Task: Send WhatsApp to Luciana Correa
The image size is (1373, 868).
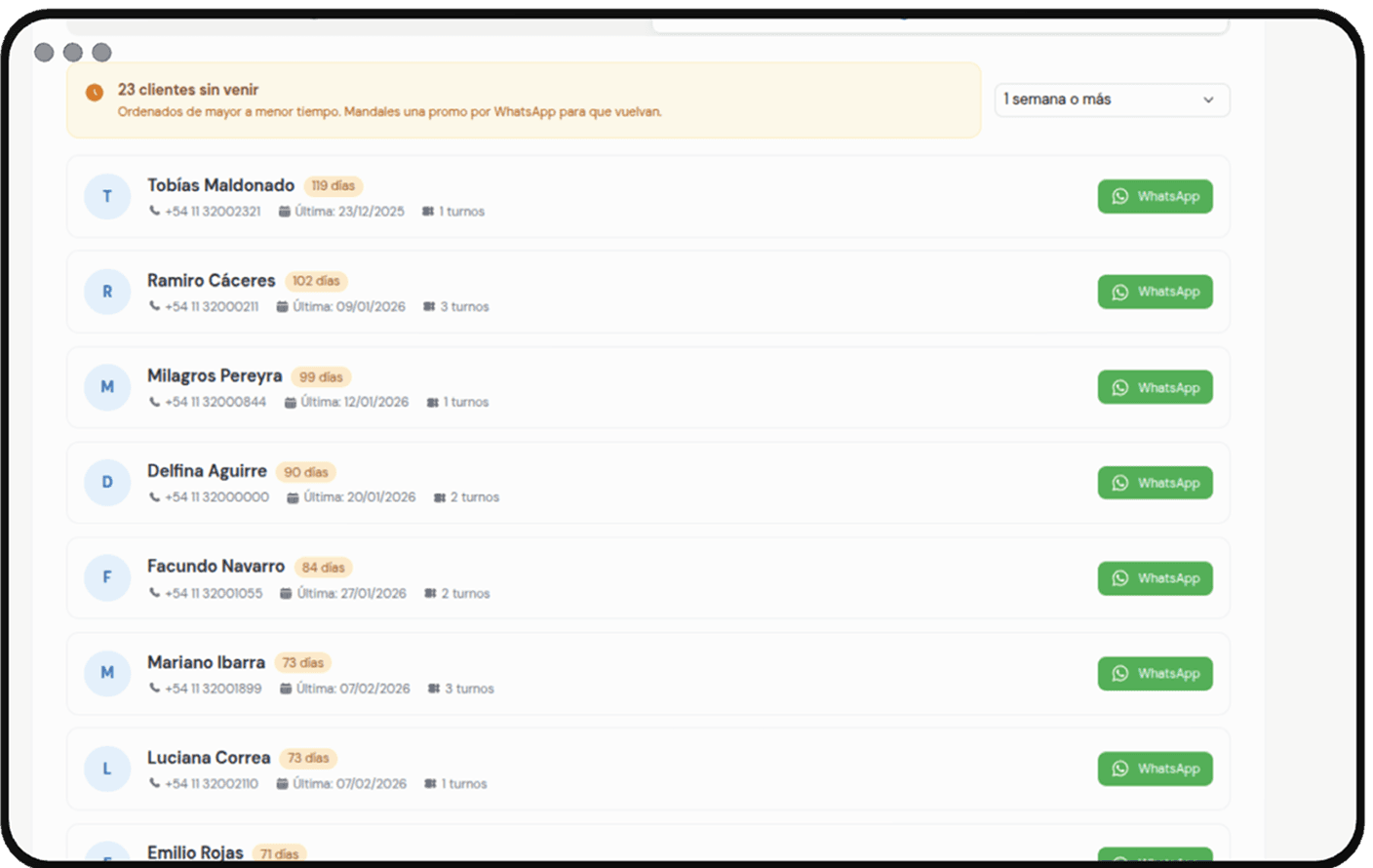Action: point(1155,769)
